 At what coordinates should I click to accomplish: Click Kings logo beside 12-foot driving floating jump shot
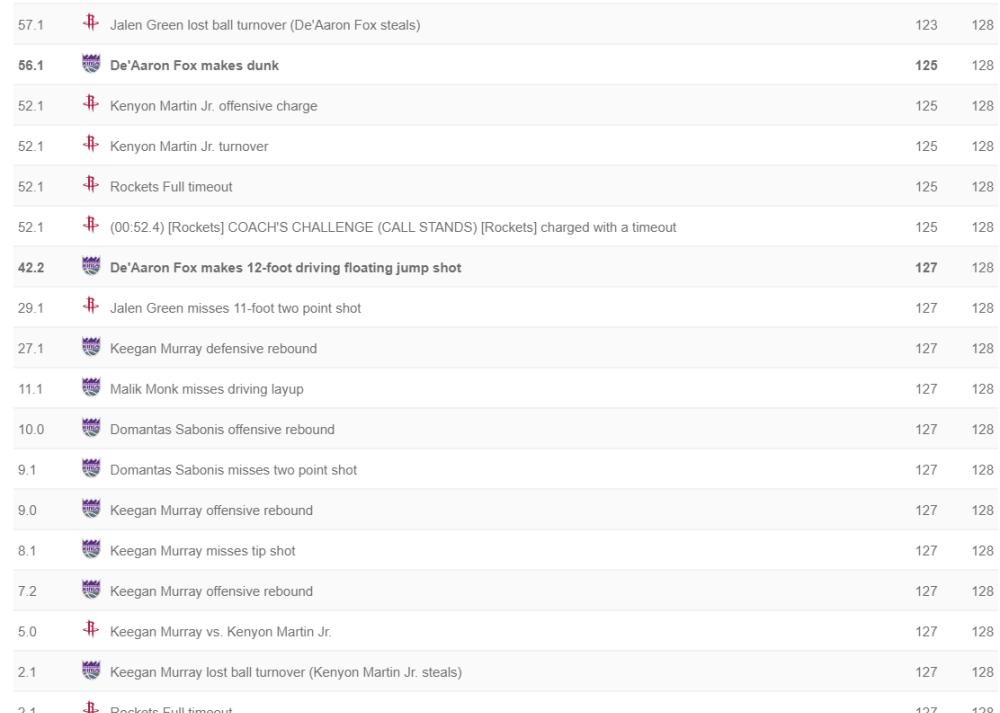(91, 266)
